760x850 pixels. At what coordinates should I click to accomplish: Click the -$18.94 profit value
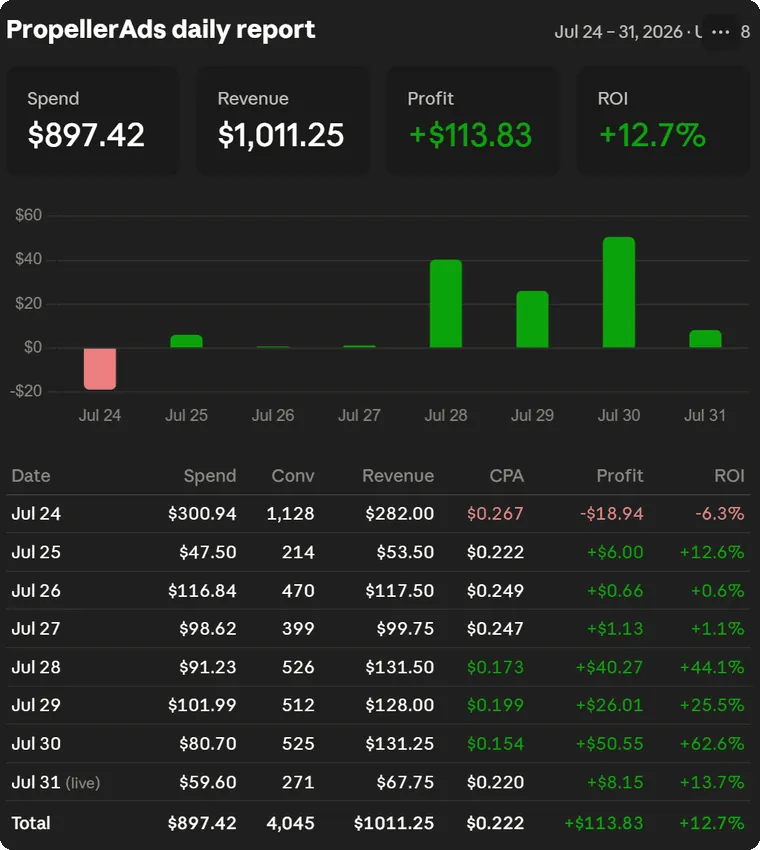[611, 513]
